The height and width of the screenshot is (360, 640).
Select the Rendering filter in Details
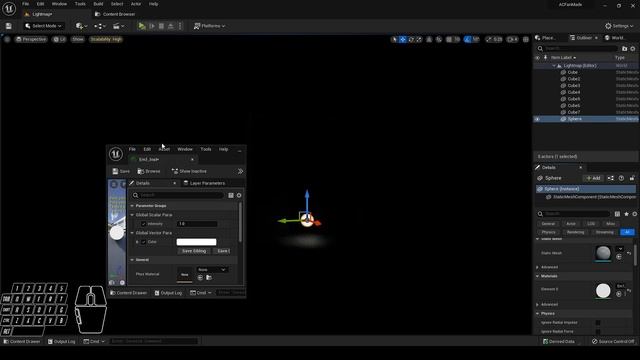tap(575, 232)
